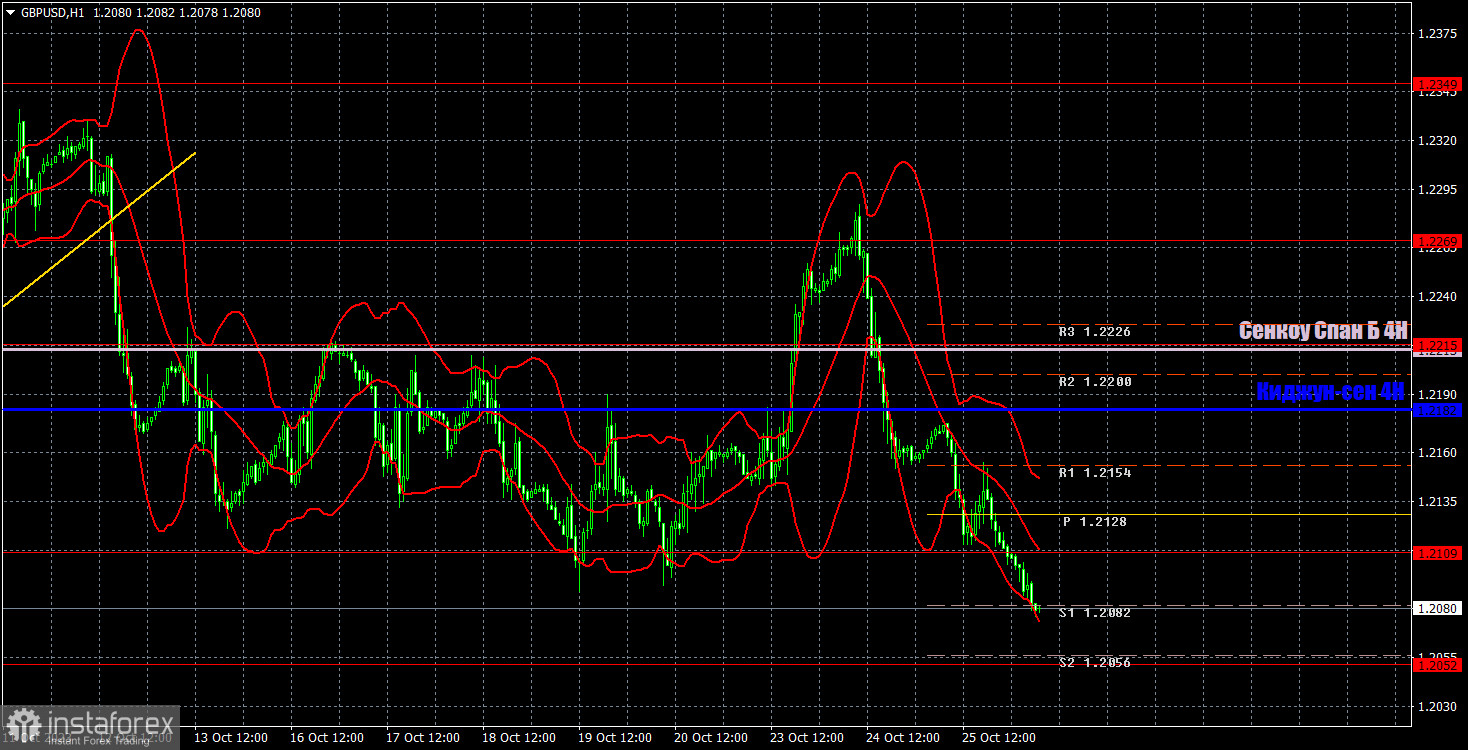
Task: Click the 1.2240 price axis value
Action: click(x=1436, y=297)
